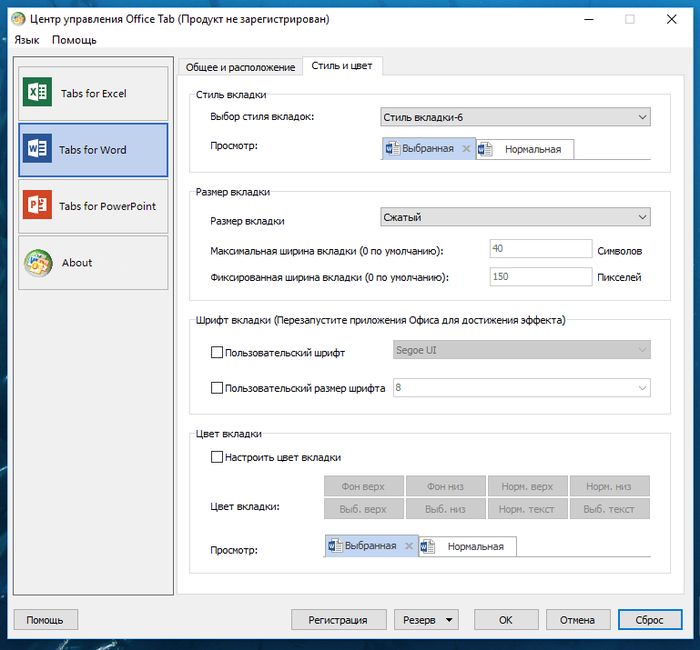
Task: Open the About section in the sidebar
Action: [93, 262]
